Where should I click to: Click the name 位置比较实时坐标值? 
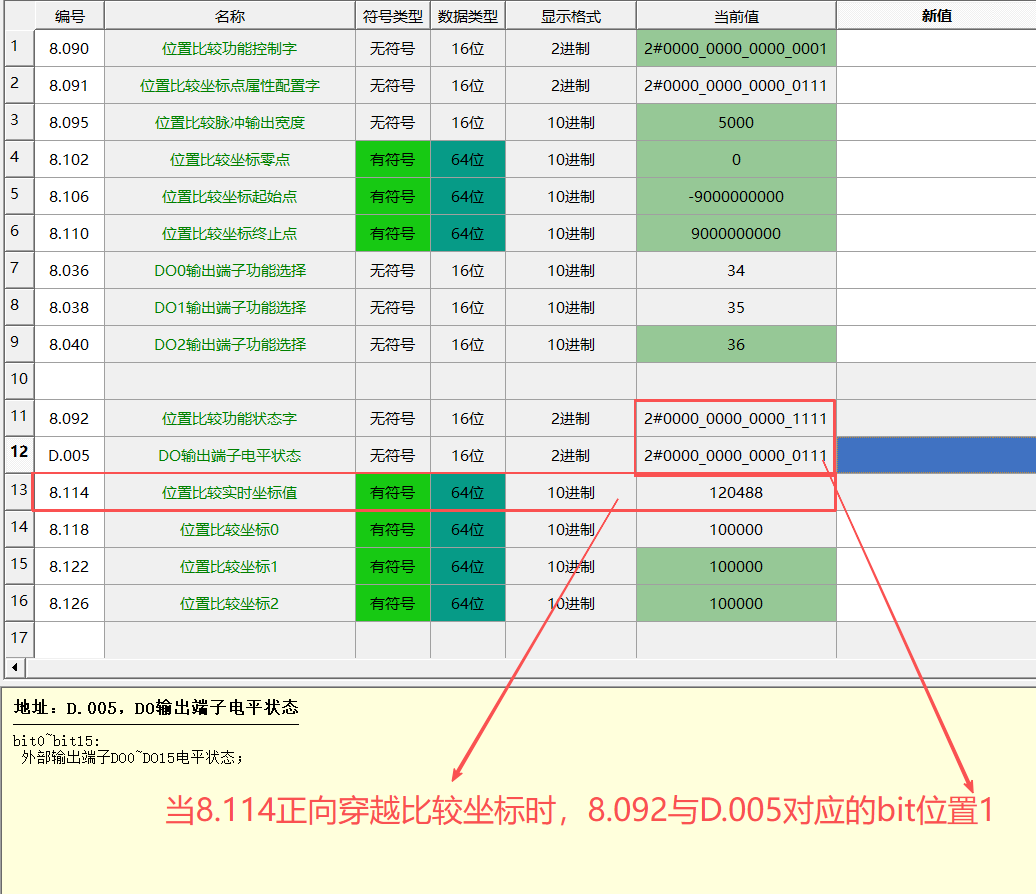229,492
